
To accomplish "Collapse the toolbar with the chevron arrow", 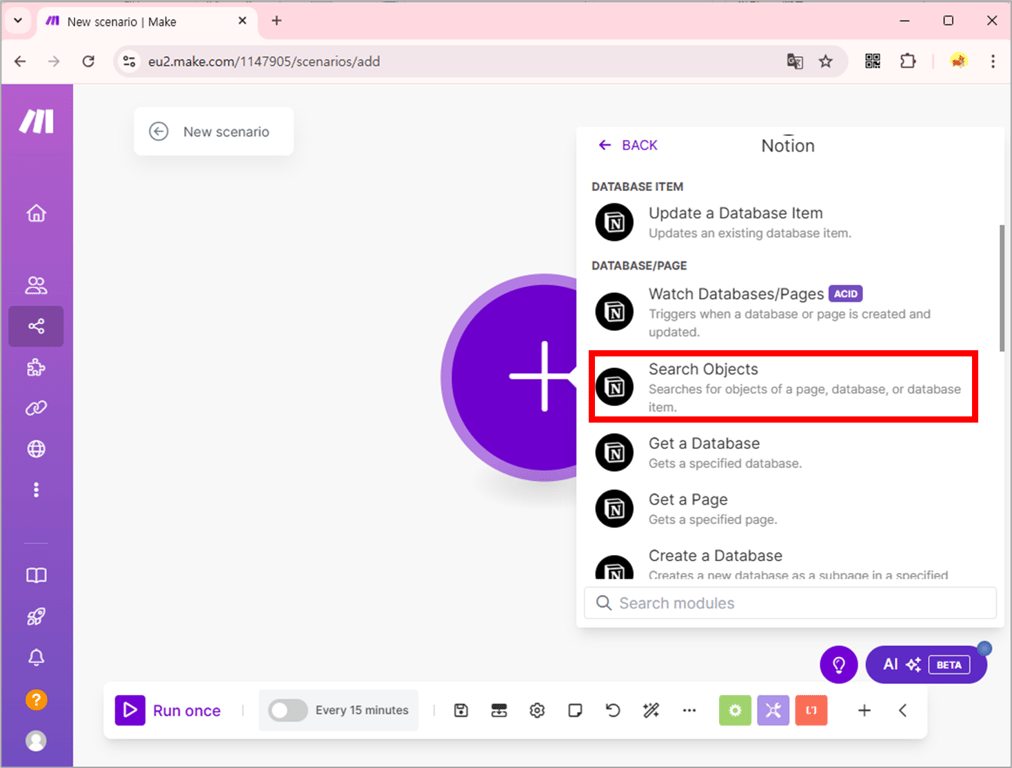I will [903, 710].
